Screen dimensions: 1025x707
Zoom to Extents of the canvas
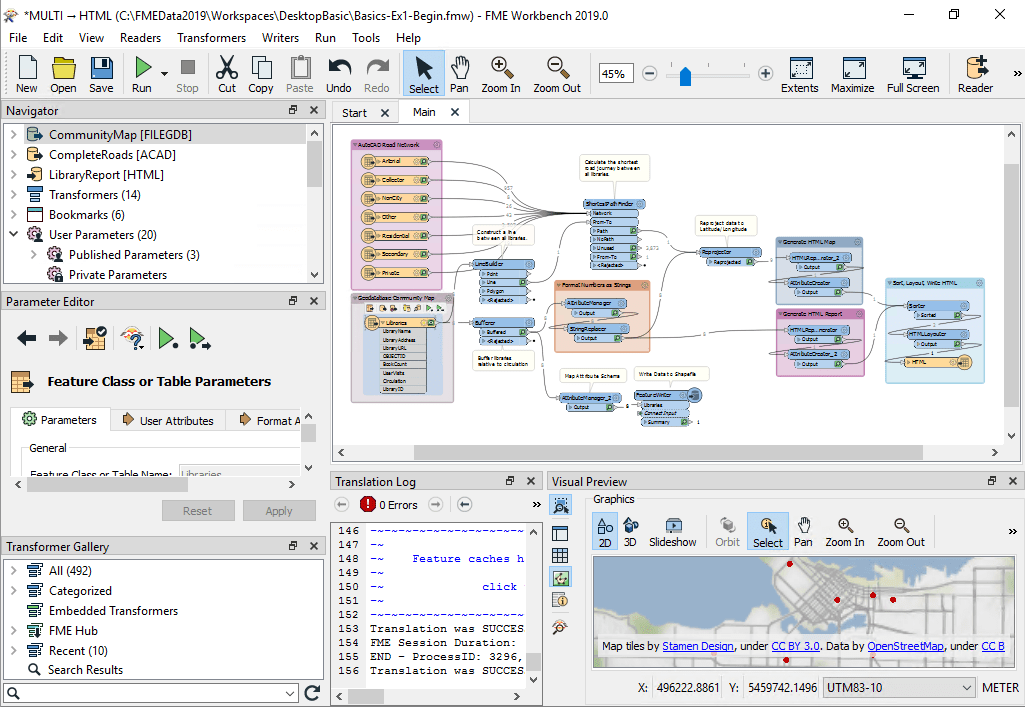(x=799, y=73)
